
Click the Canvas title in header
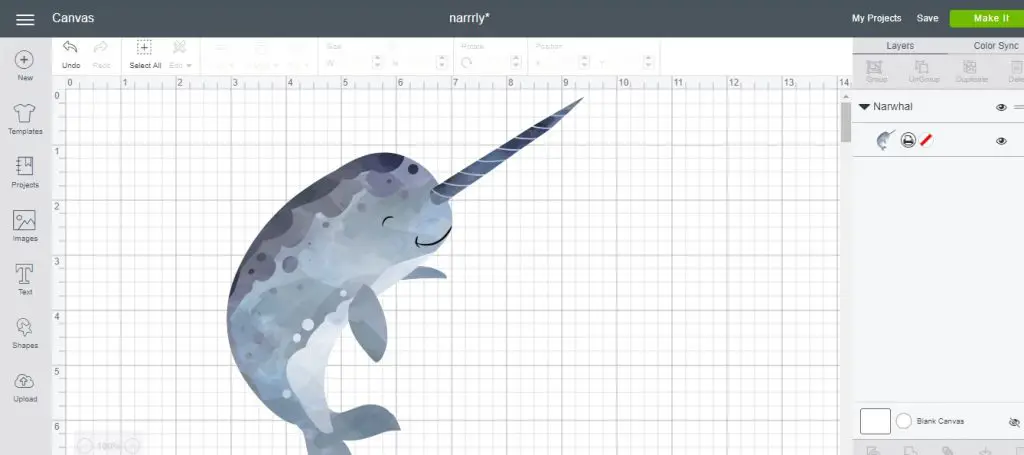click(73, 18)
